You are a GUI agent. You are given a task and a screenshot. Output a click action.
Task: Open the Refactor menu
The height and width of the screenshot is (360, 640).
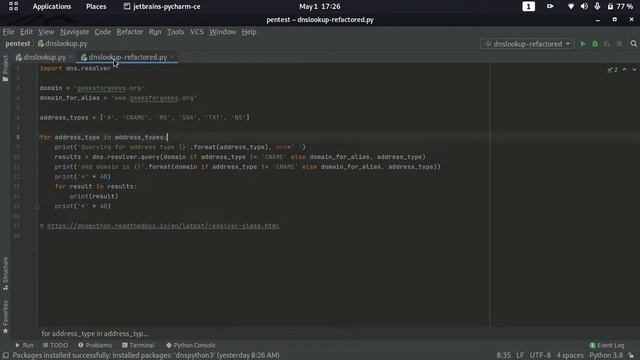tap(130, 32)
